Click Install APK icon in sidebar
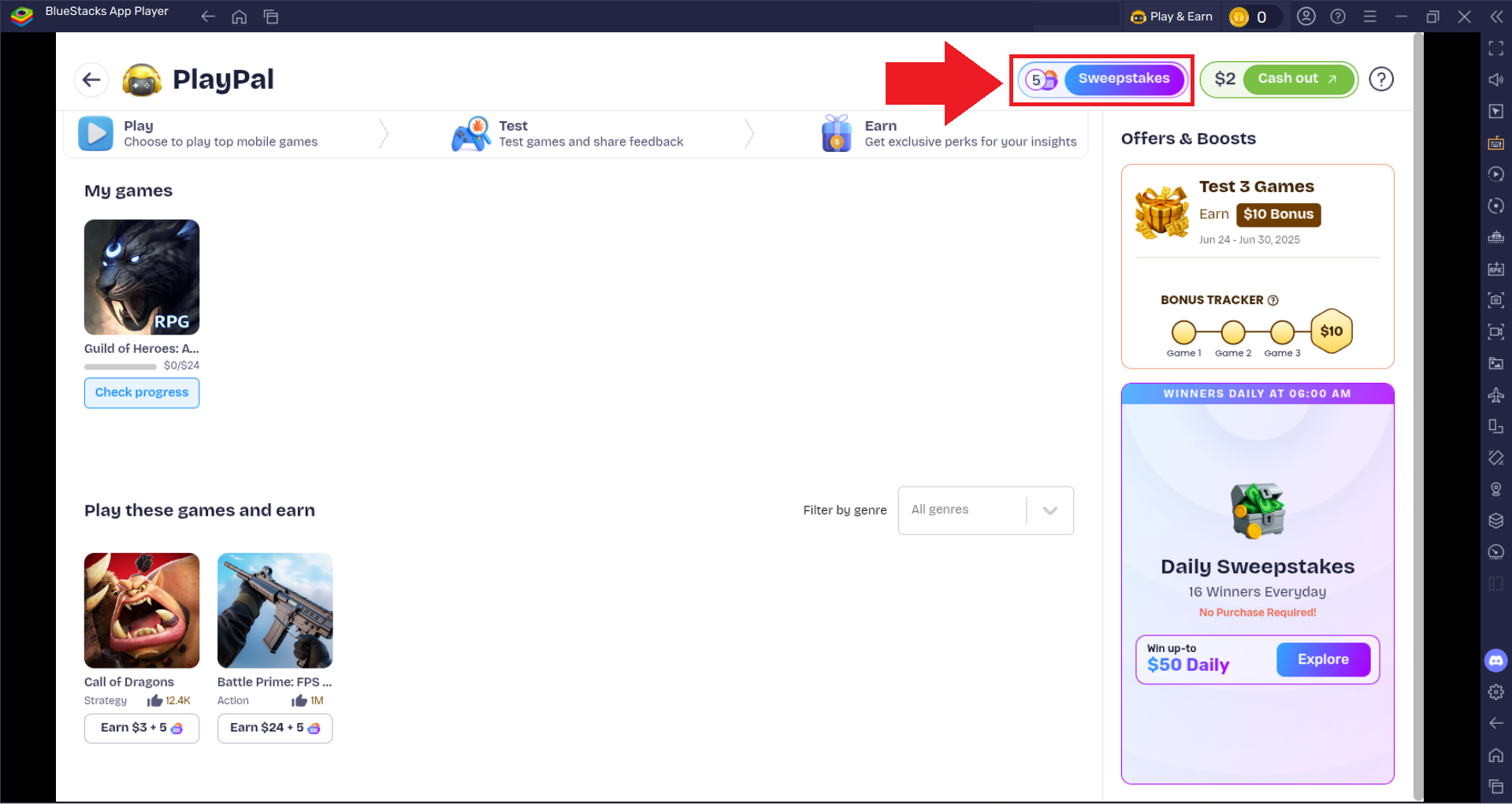The width and height of the screenshot is (1512, 804). click(x=1495, y=269)
